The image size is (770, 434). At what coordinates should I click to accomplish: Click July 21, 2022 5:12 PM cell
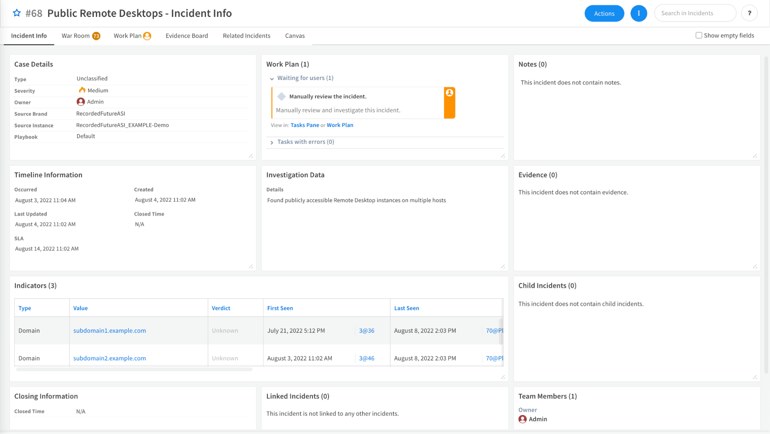(x=296, y=330)
